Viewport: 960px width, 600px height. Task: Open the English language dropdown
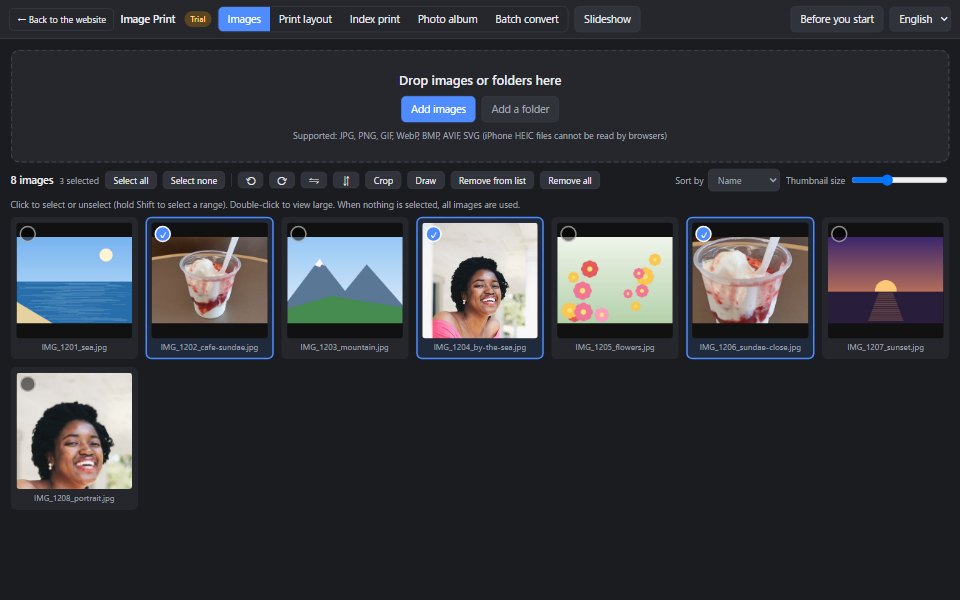coord(920,19)
